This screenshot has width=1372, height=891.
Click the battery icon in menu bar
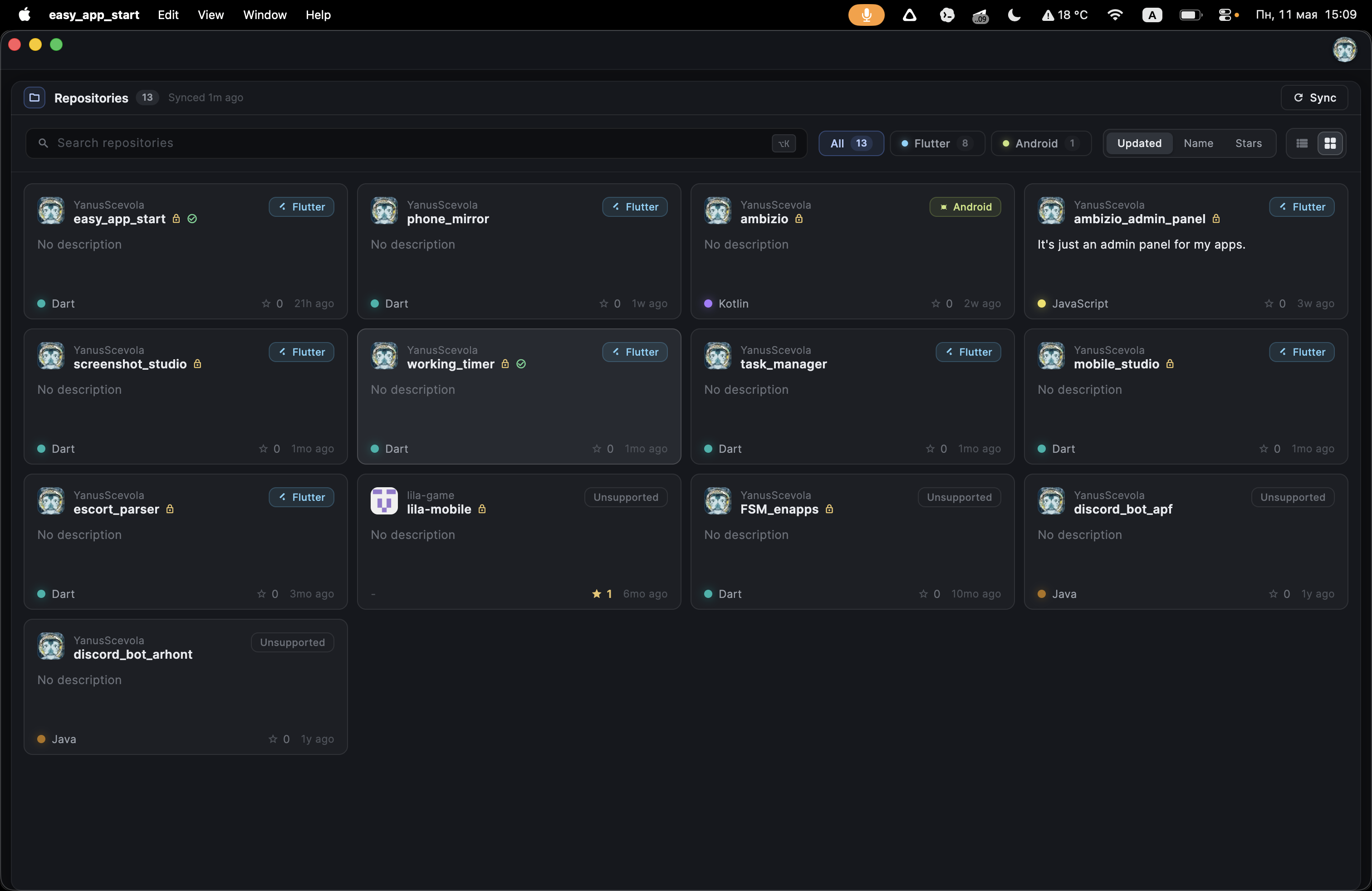pyautogui.click(x=1191, y=15)
